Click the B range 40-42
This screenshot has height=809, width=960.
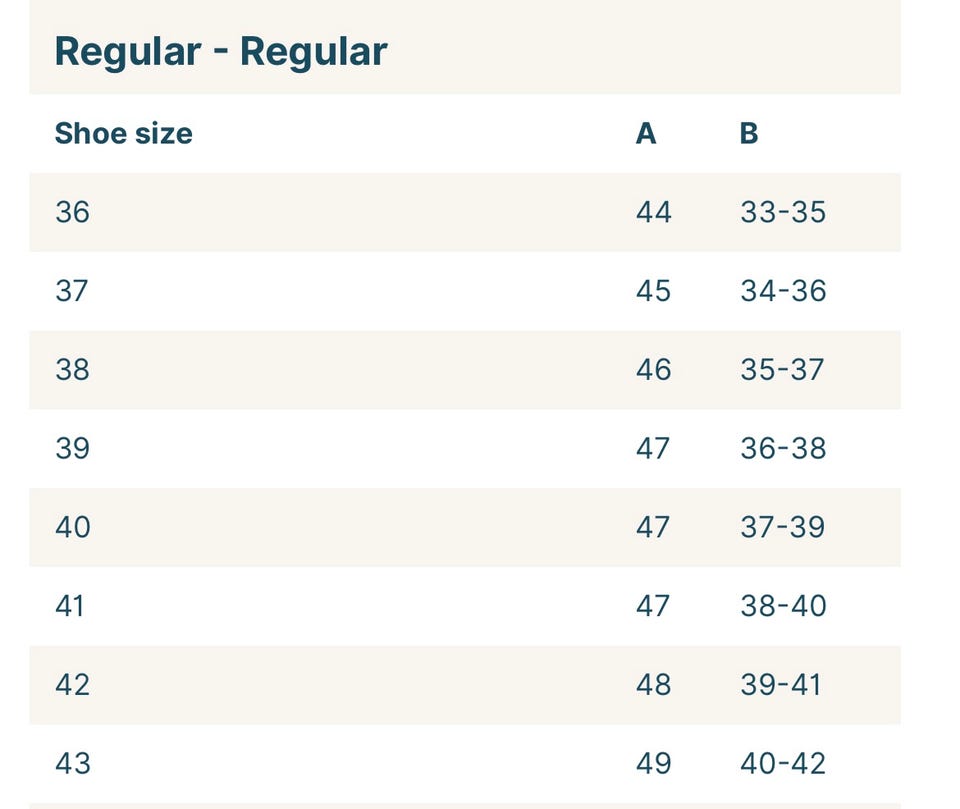coord(783,764)
